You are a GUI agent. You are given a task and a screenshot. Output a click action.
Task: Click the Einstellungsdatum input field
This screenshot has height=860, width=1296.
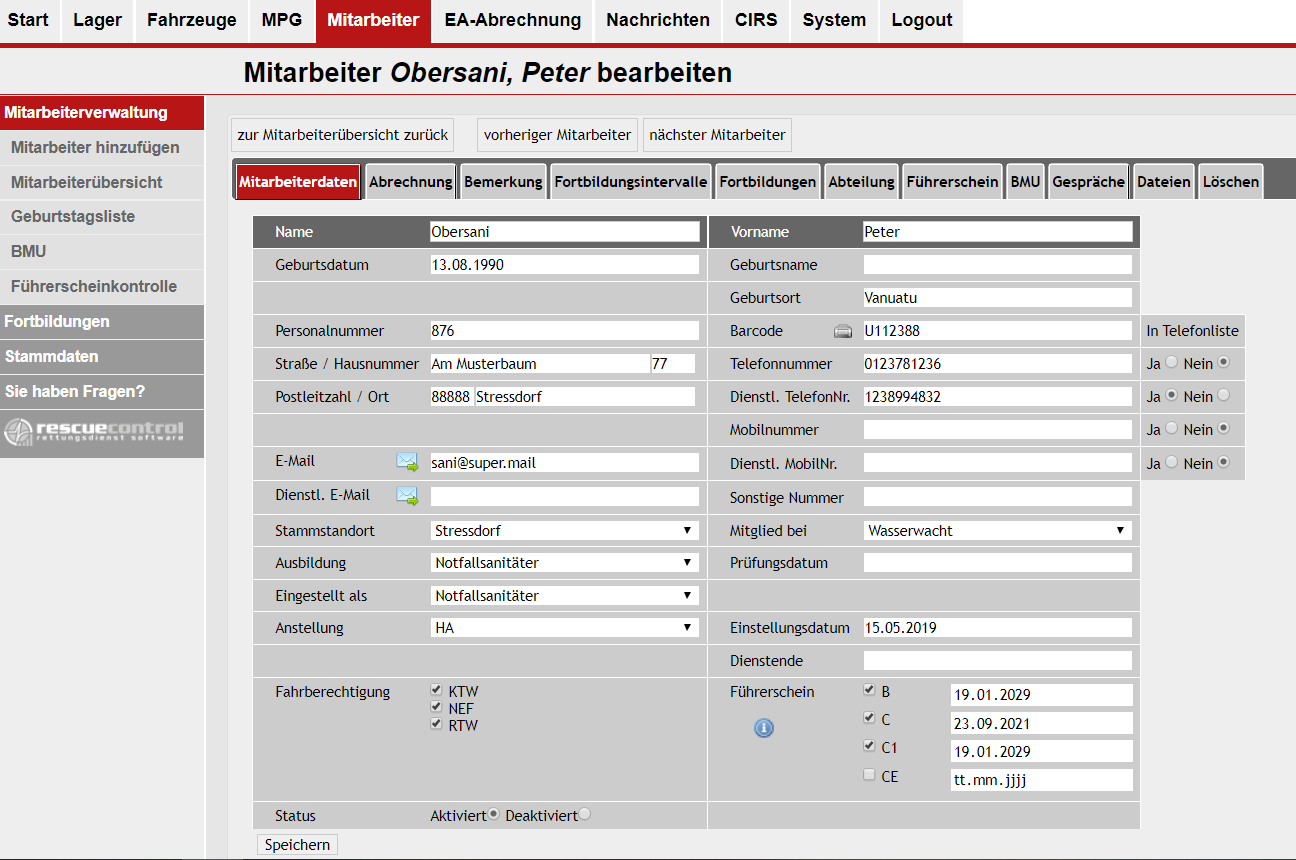pyautogui.click(x=998, y=627)
